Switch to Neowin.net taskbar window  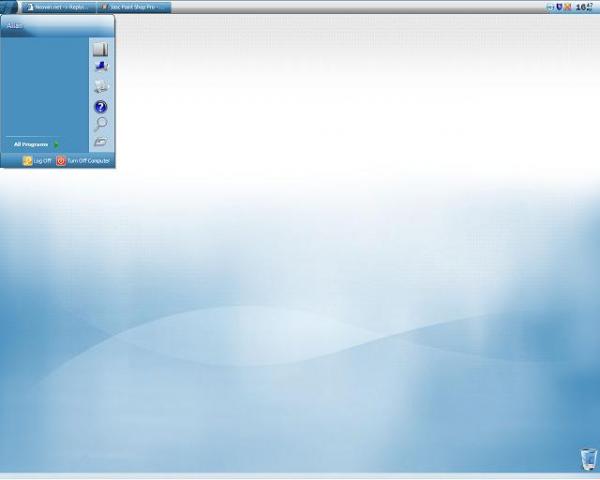point(59,7)
